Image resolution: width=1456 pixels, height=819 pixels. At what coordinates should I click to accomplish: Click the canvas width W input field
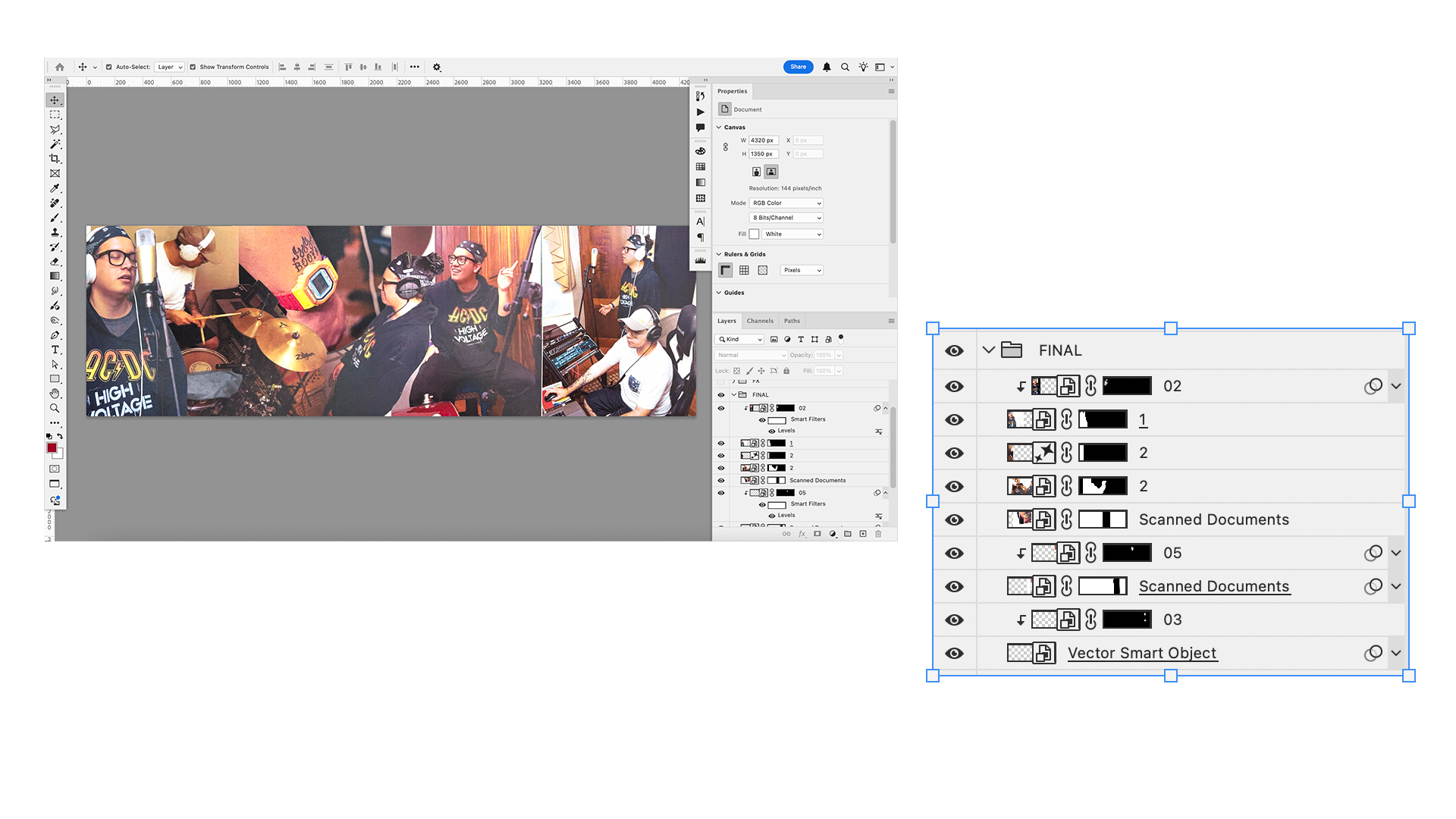tap(764, 140)
